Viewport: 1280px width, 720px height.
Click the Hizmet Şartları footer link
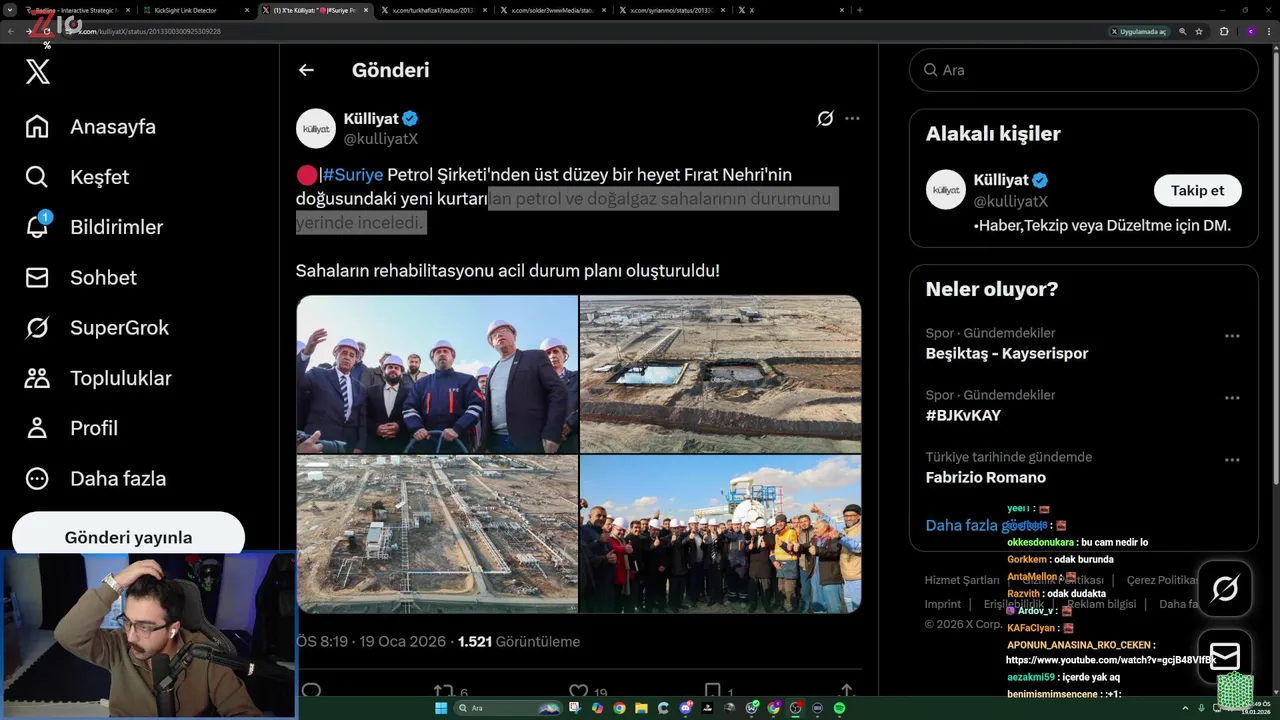tap(962, 580)
